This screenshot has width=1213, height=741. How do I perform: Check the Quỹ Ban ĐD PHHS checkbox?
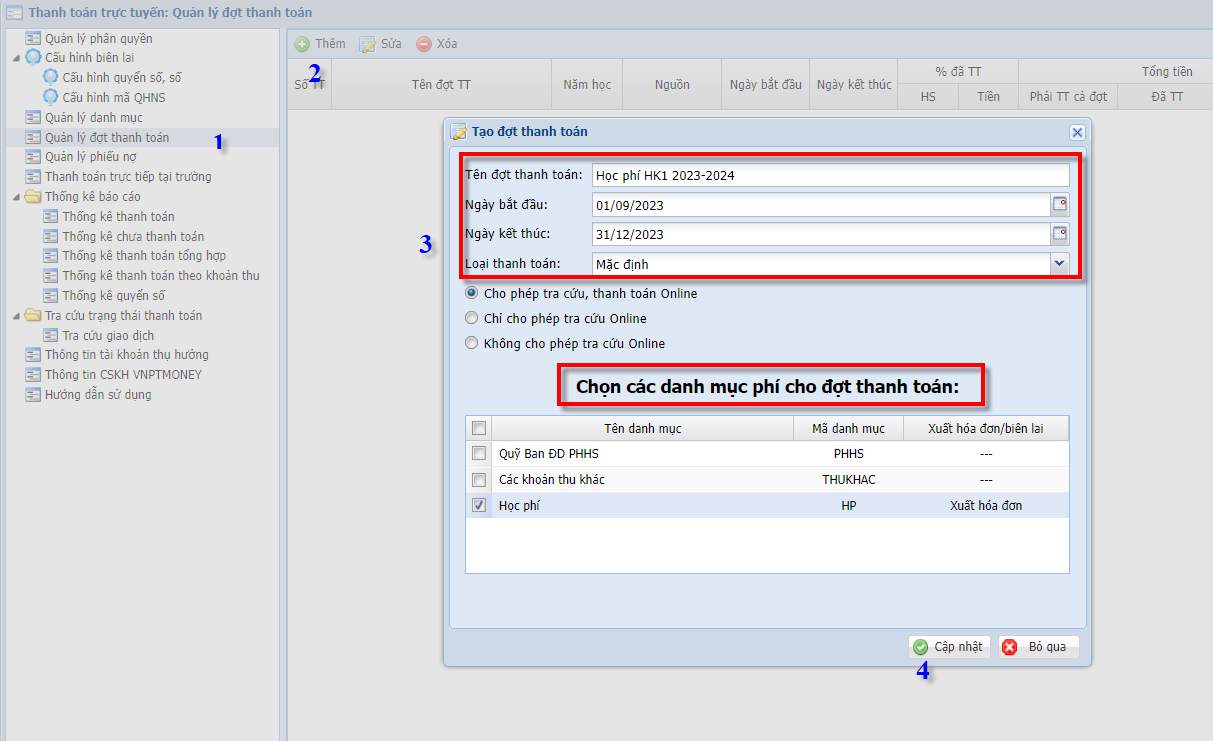point(479,454)
